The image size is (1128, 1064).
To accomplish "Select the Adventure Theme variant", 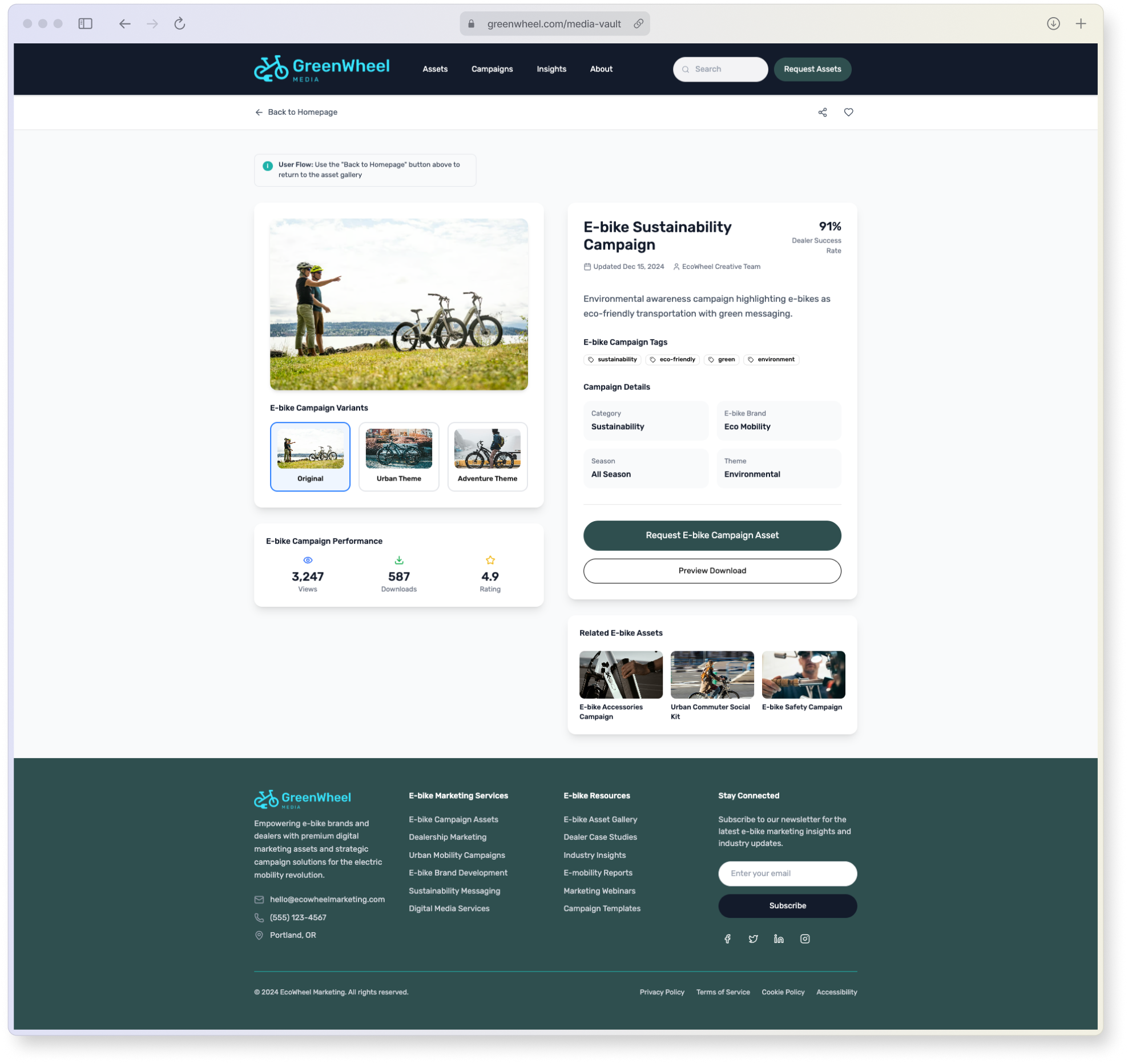I will click(x=487, y=457).
